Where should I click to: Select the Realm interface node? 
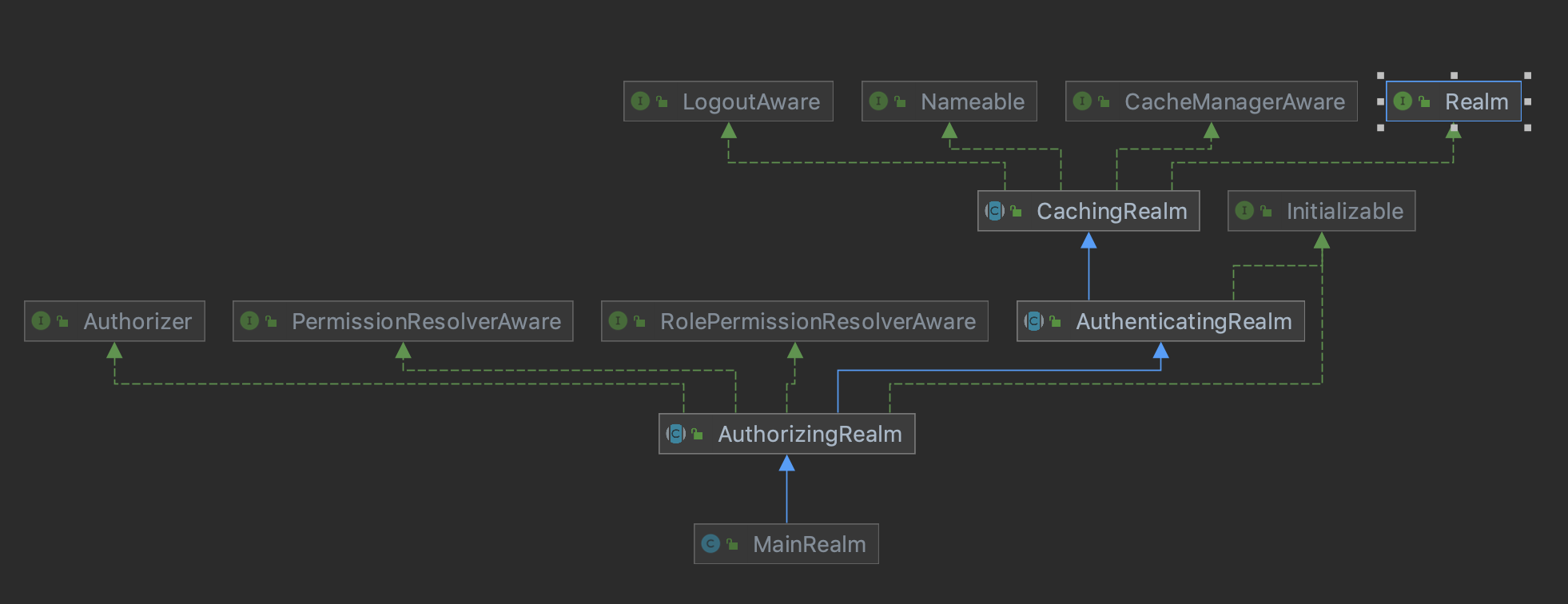tap(1453, 101)
